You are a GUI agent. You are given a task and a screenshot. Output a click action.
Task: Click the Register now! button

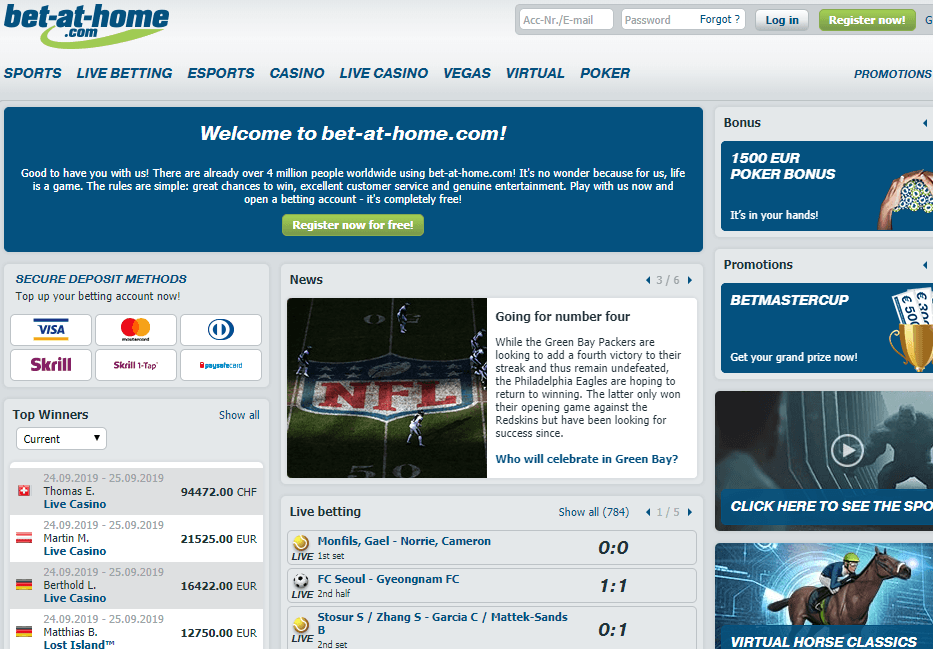[867, 20]
